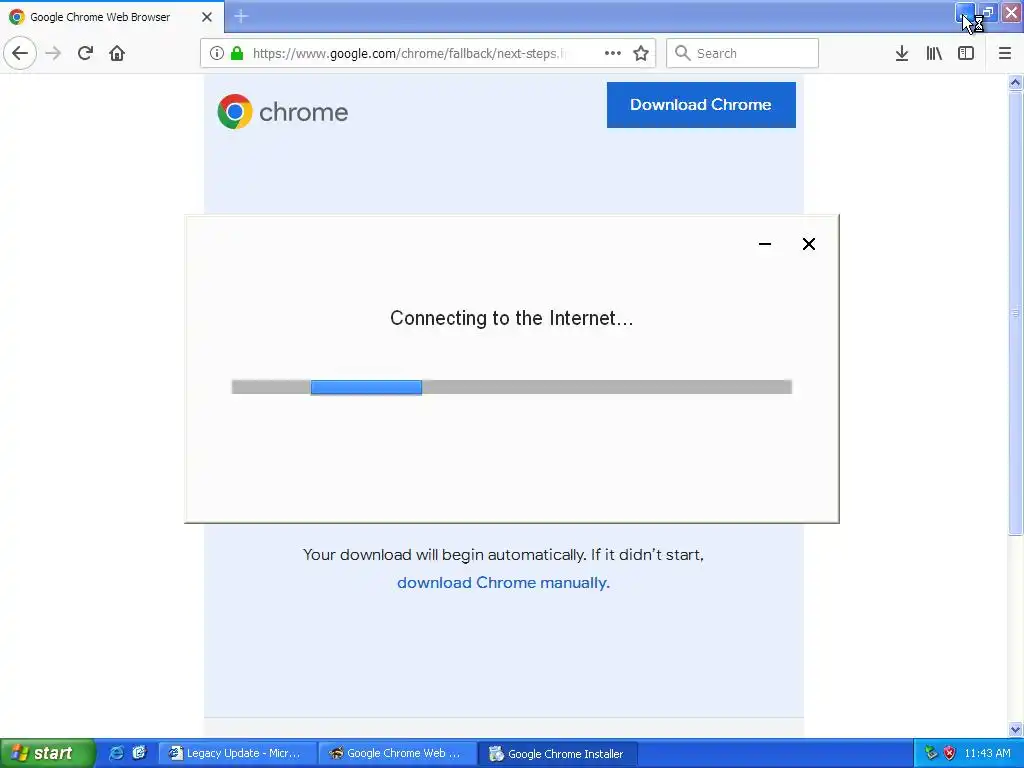This screenshot has width=1024, height=768.
Task: Open the Library bookshelf icon
Action: [x=934, y=53]
